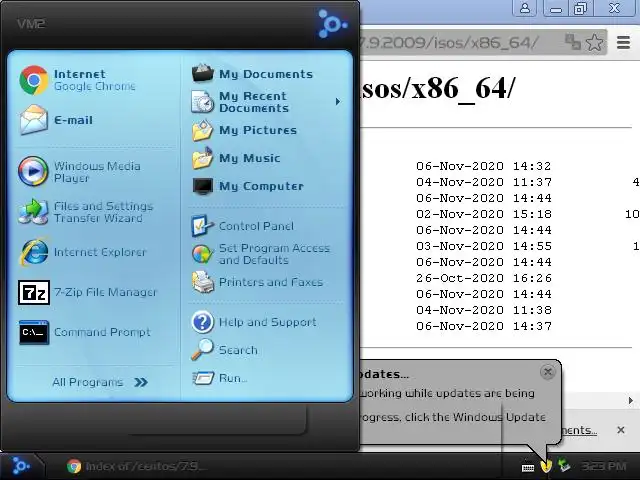Click the network tray icon beside clock
Viewport: 640px width, 480px height.
click(x=564, y=465)
